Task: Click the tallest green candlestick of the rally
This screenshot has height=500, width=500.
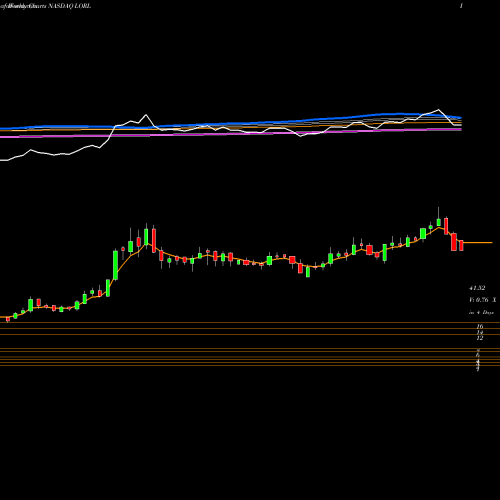Action: click(x=115, y=265)
